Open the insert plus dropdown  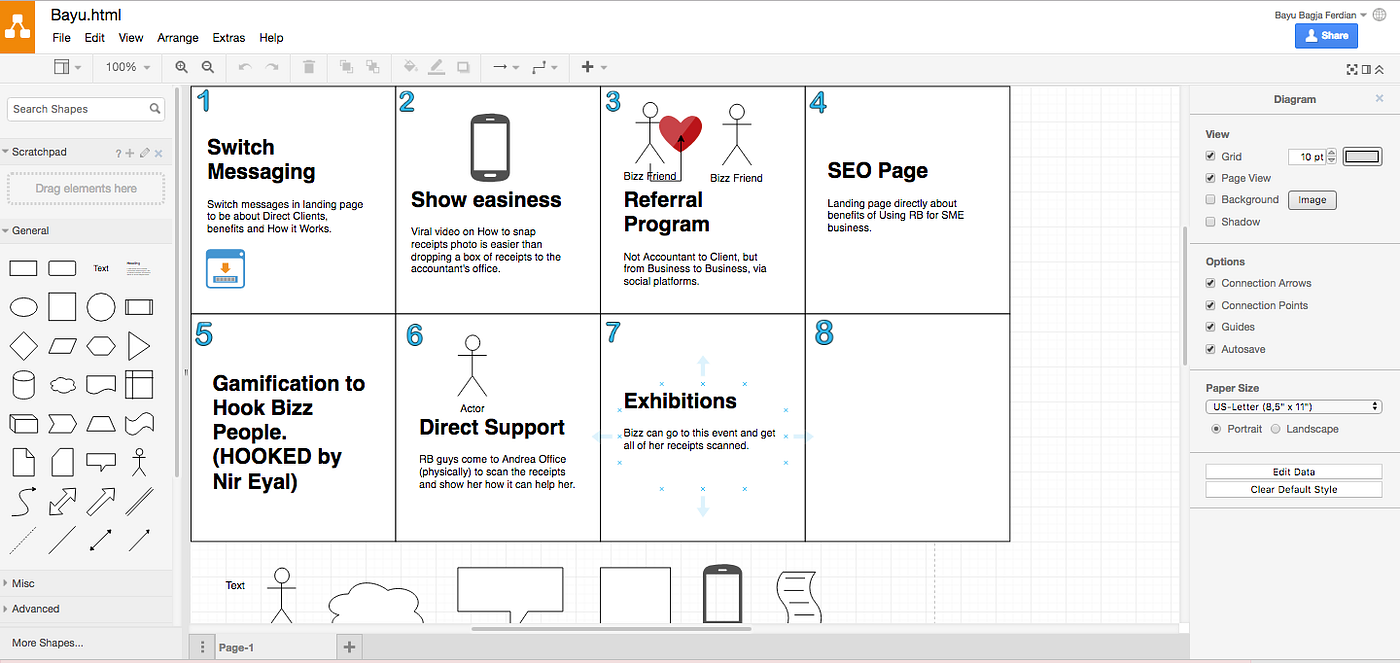pyautogui.click(x=593, y=67)
